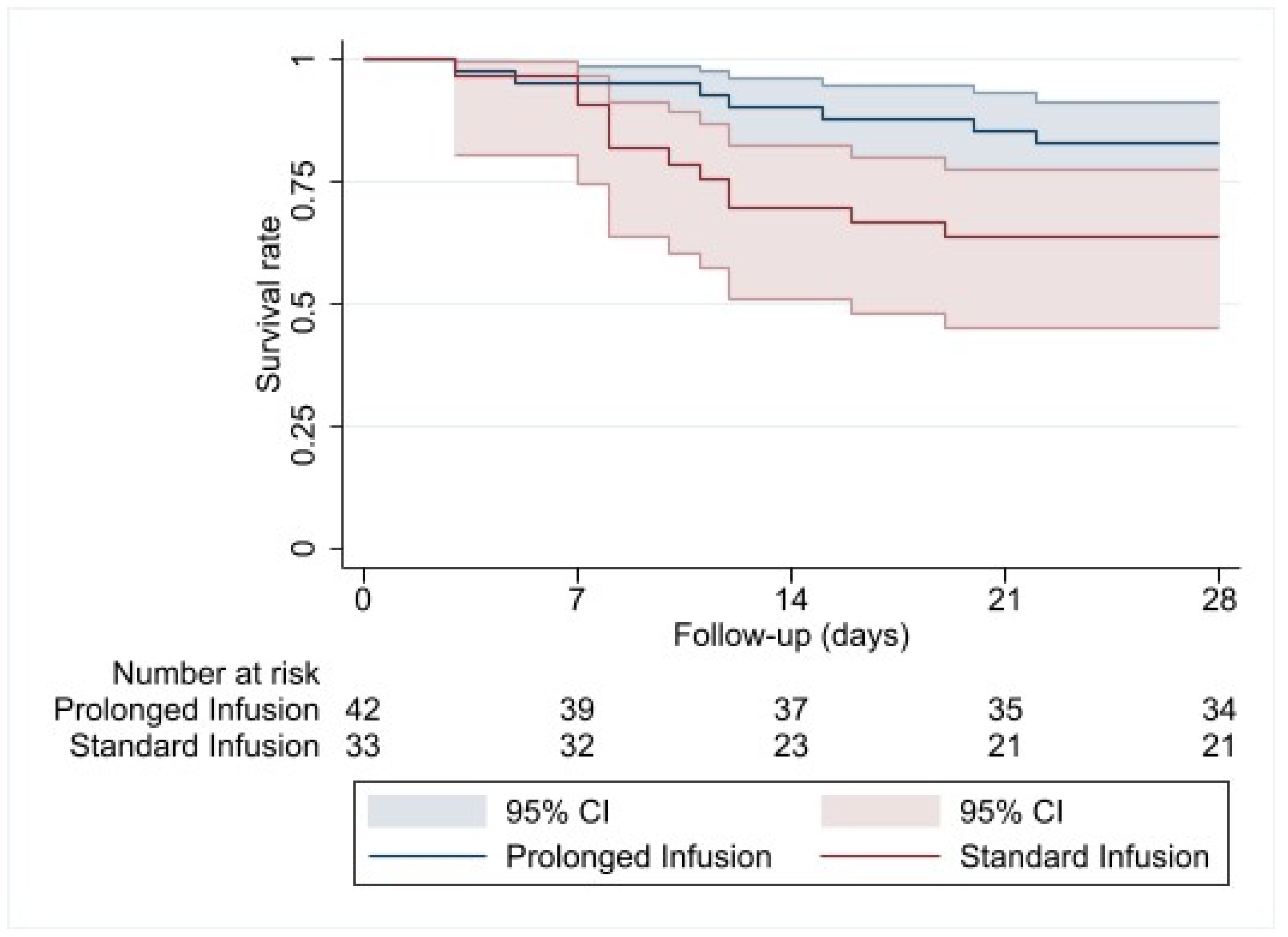The image size is (1288, 937).
Task: Click the pink 95% CI legend swatch
Action: (881, 811)
